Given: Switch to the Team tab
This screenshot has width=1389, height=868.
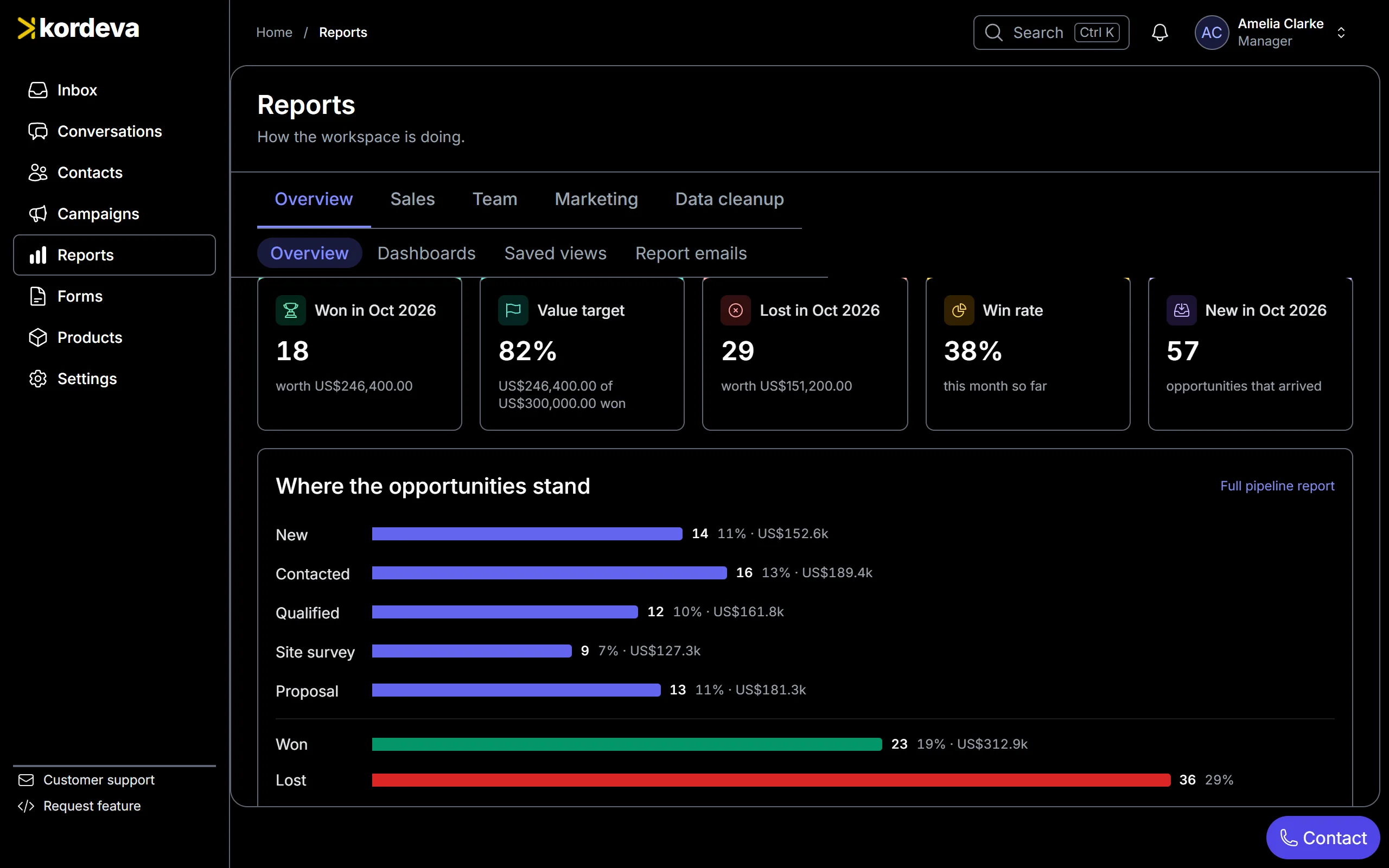Looking at the screenshot, I should point(495,199).
